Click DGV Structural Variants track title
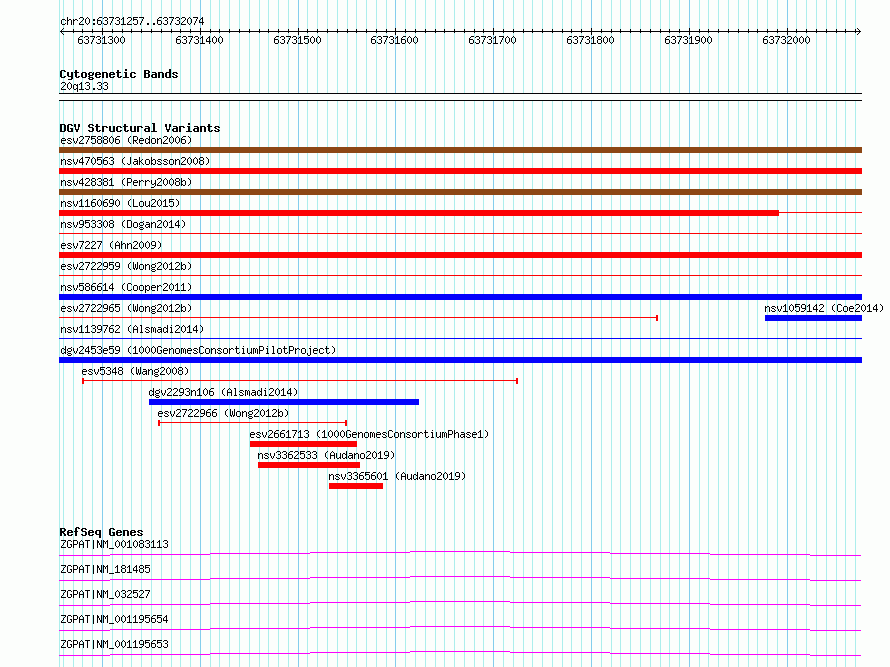The height and width of the screenshot is (667, 890). (140, 128)
